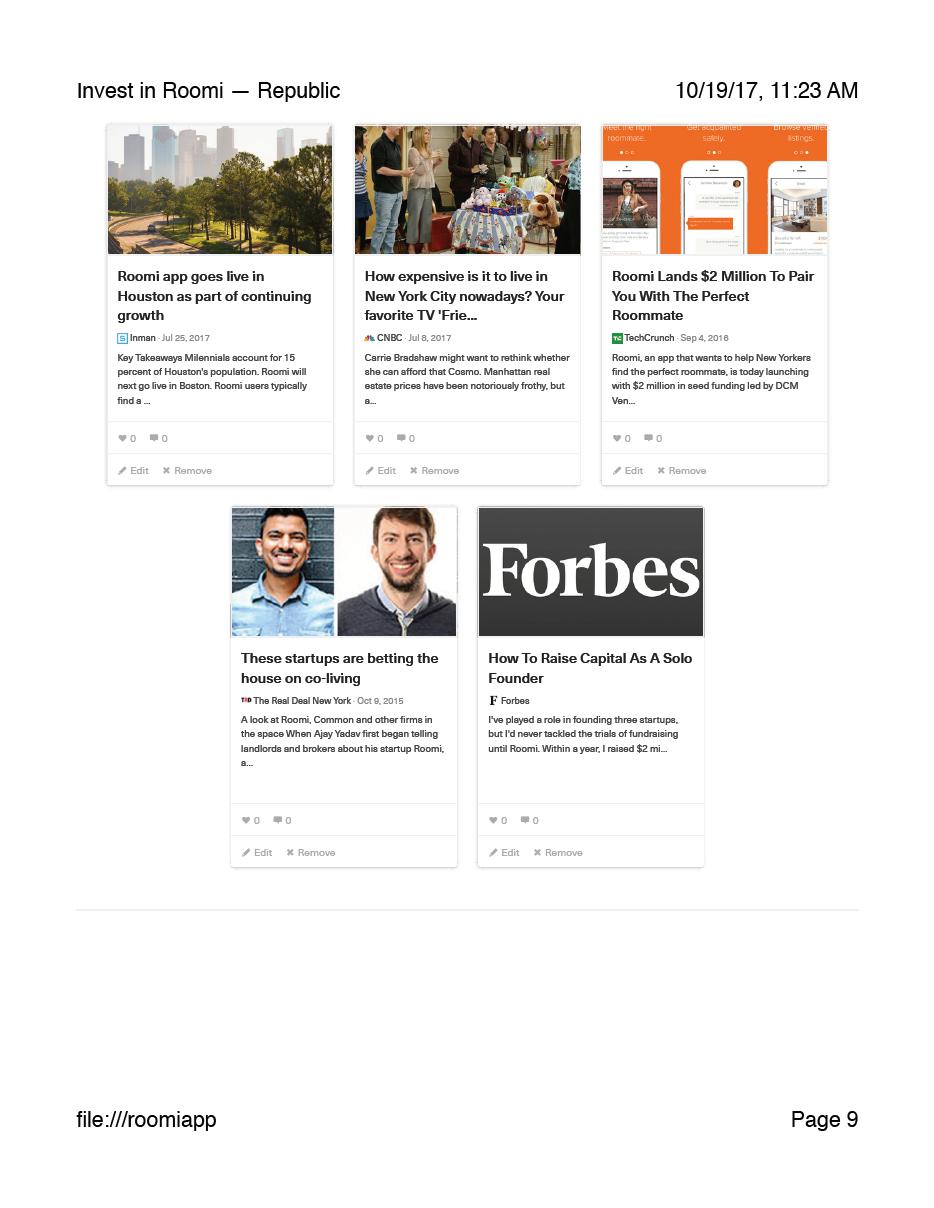
Task: Remove the Houston Roomi article card
Action: (x=187, y=470)
